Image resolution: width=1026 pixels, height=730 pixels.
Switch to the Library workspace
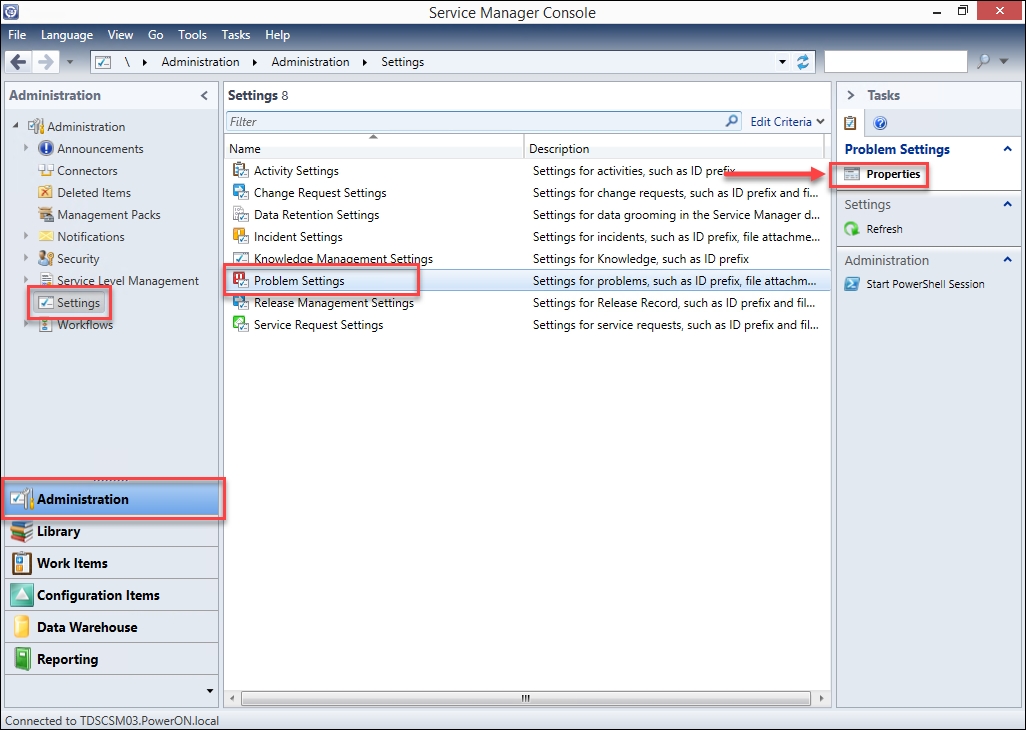coord(111,531)
